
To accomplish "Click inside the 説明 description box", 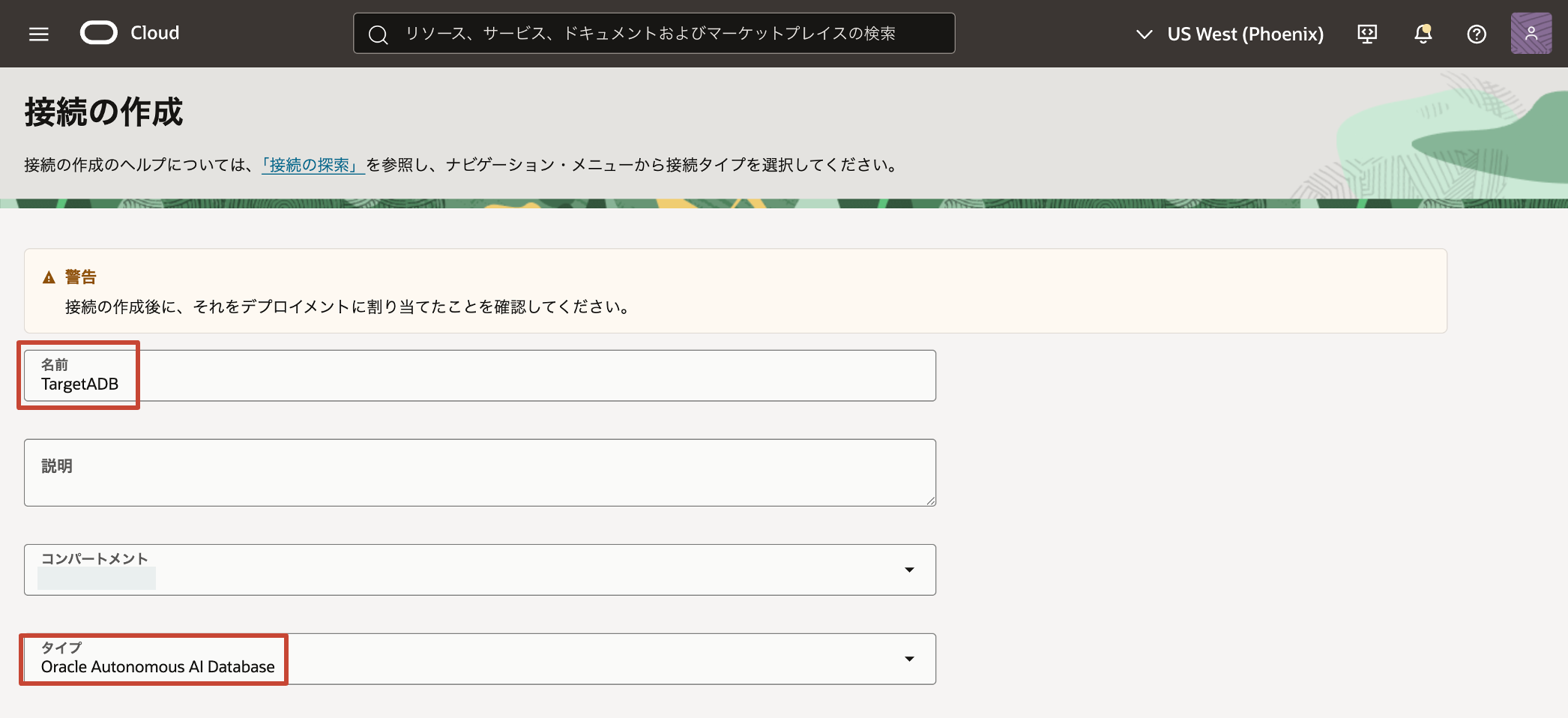I will coord(480,472).
